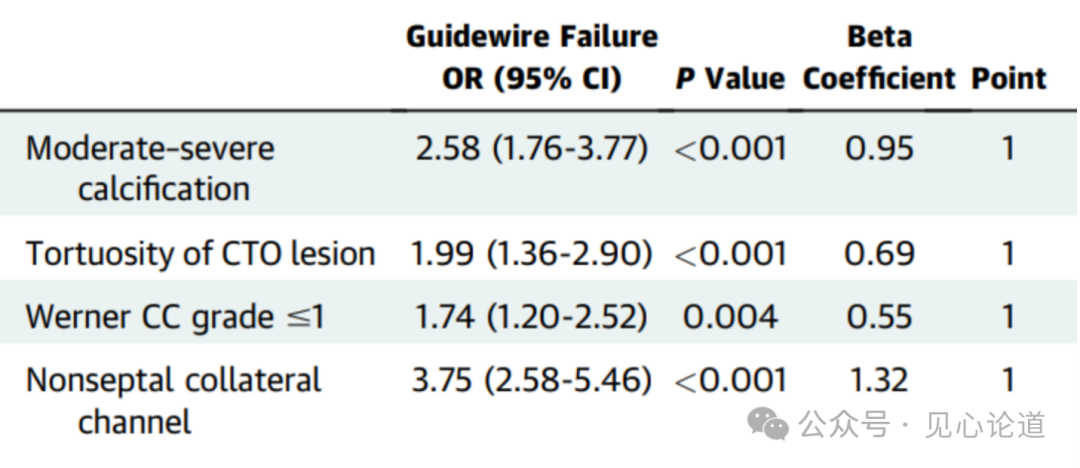Click the P value 0.004 cell

tap(730, 317)
